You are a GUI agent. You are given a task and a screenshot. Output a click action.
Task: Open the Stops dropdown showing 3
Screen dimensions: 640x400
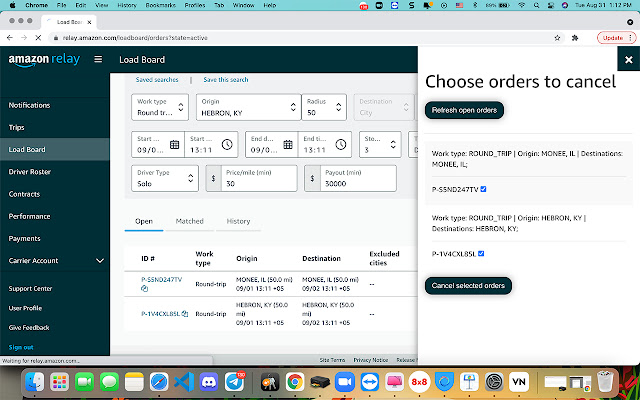[x=380, y=144]
